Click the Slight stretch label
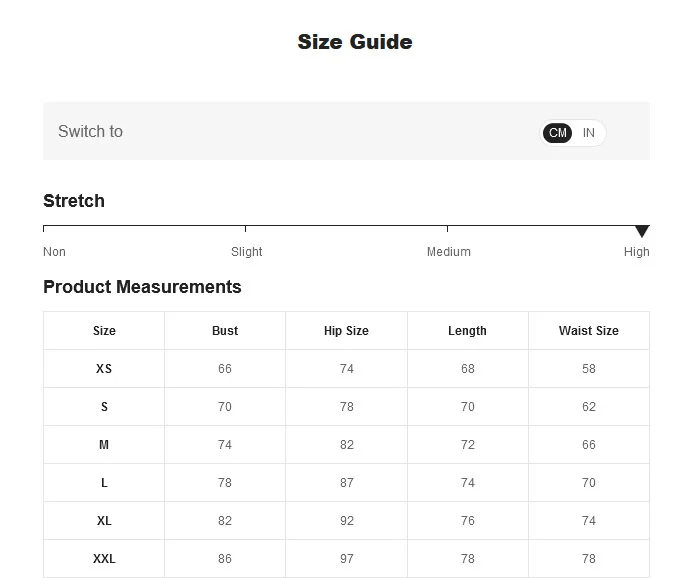Image resolution: width=690 pixels, height=578 pixels. [x=247, y=252]
